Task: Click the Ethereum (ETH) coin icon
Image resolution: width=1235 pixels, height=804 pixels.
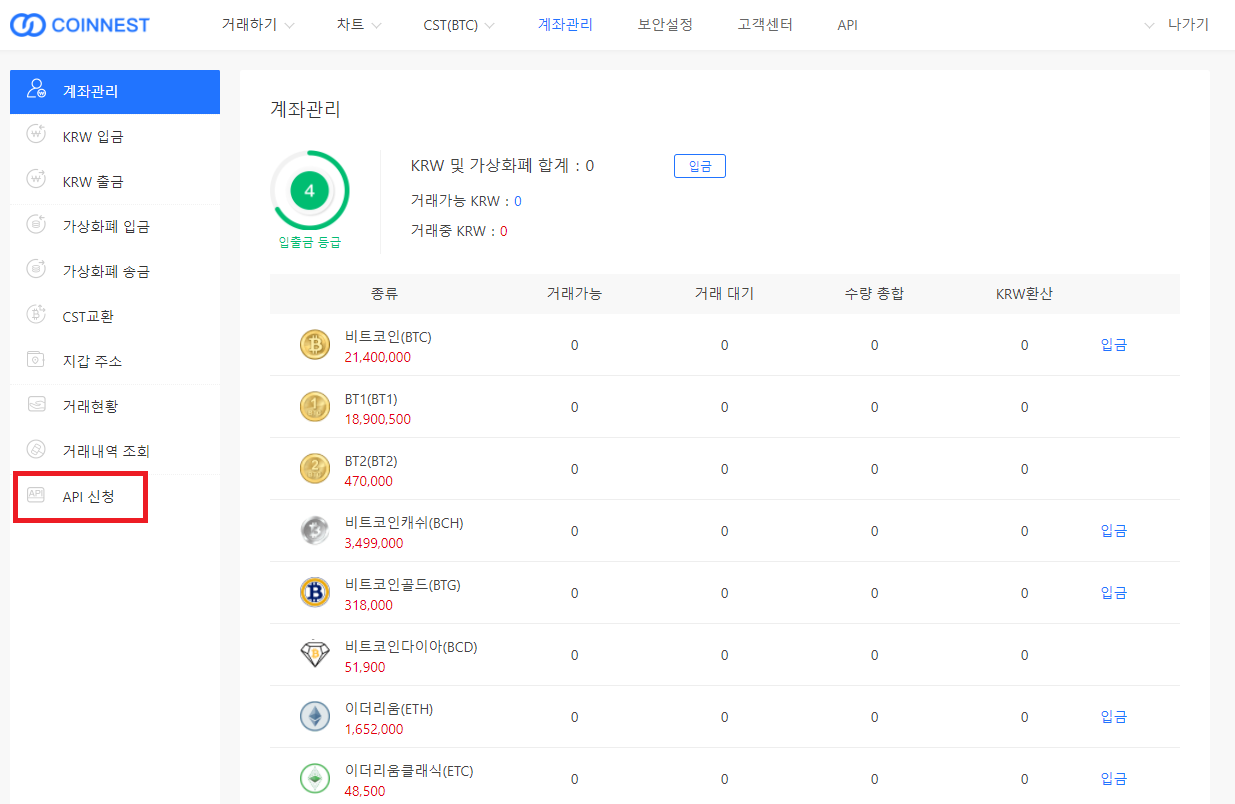Action: click(x=315, y=717)
